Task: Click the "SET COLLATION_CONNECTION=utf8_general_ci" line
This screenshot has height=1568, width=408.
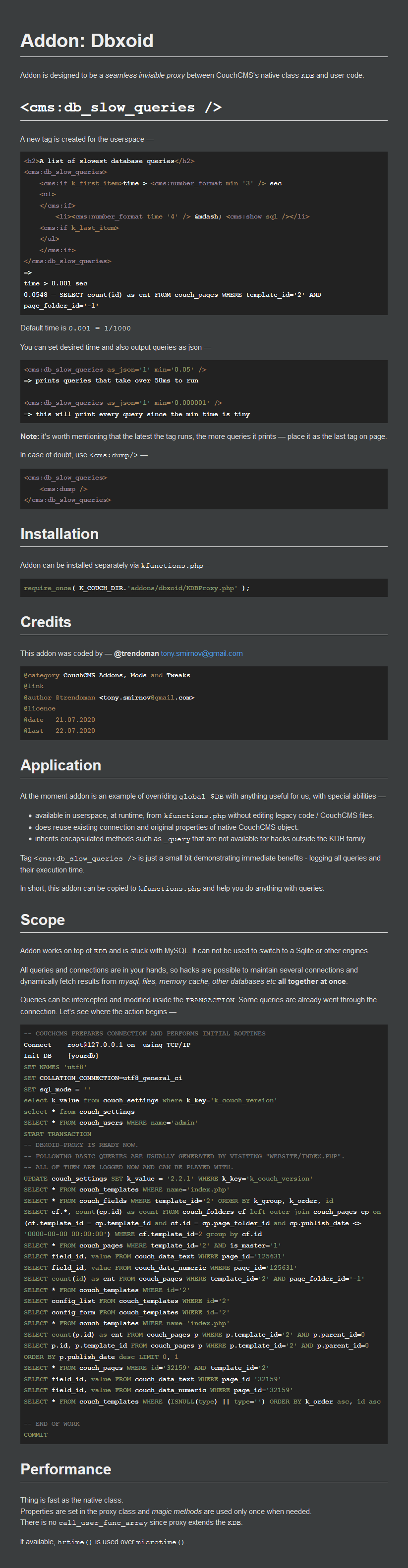Action: point(103,1078)
